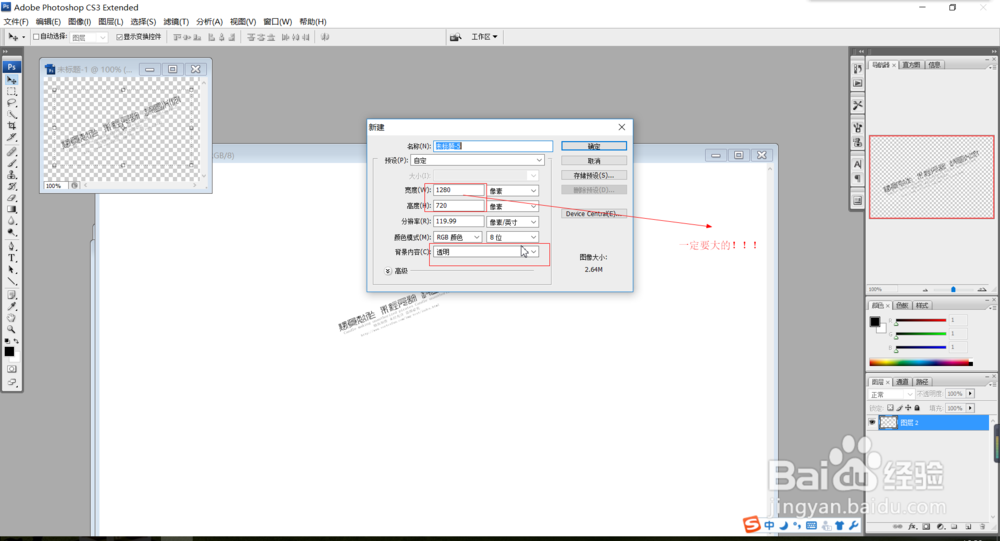Screen dimensions: 1000x541
Task: Toggle the auto-select checkbox
Action: 36,37
